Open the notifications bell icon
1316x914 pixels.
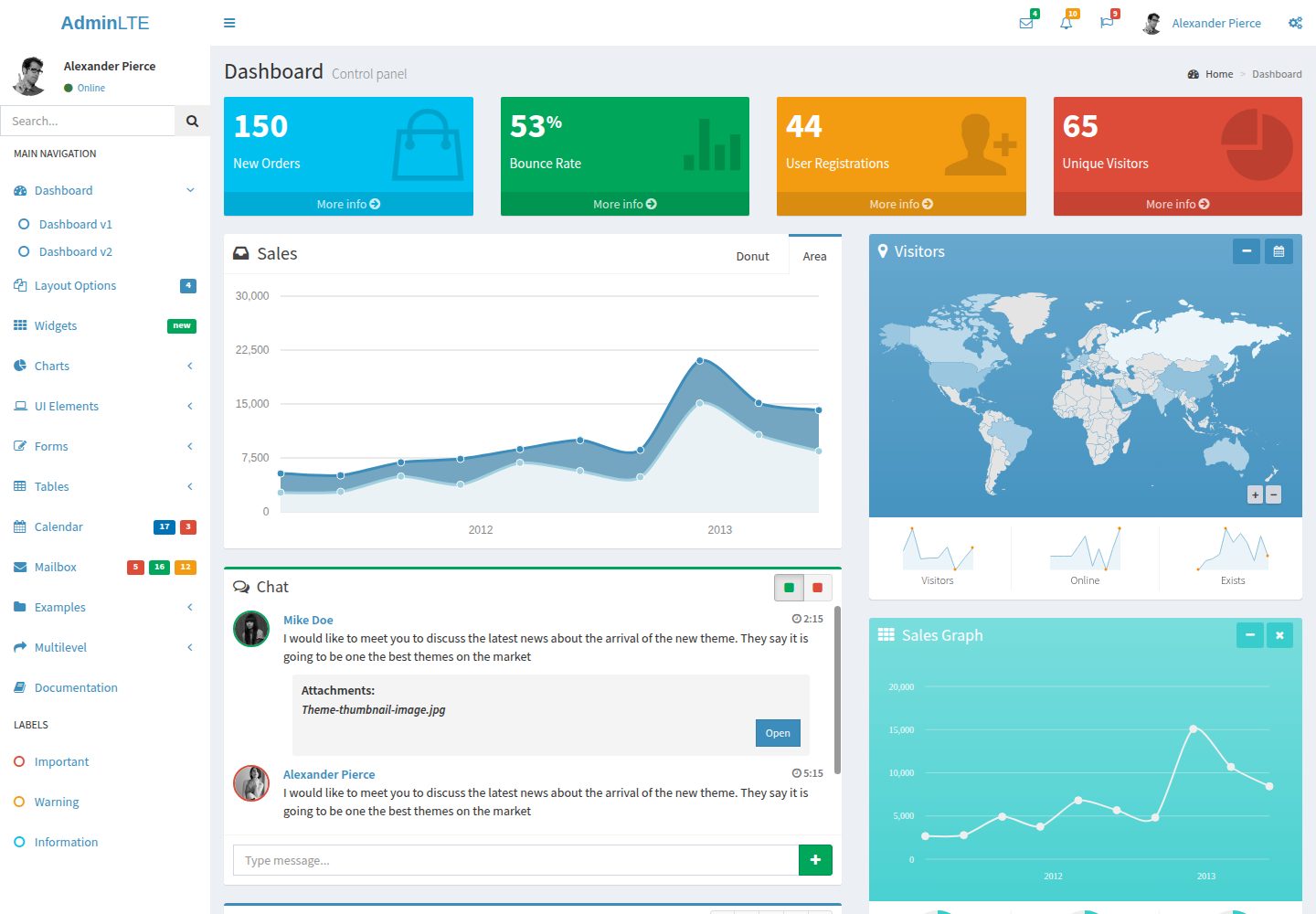coord(1067,23)
